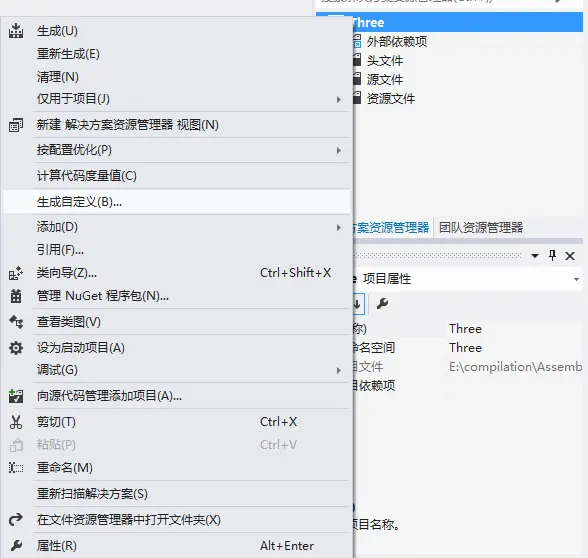Choose 重新生成(E) menu entry

176,54
